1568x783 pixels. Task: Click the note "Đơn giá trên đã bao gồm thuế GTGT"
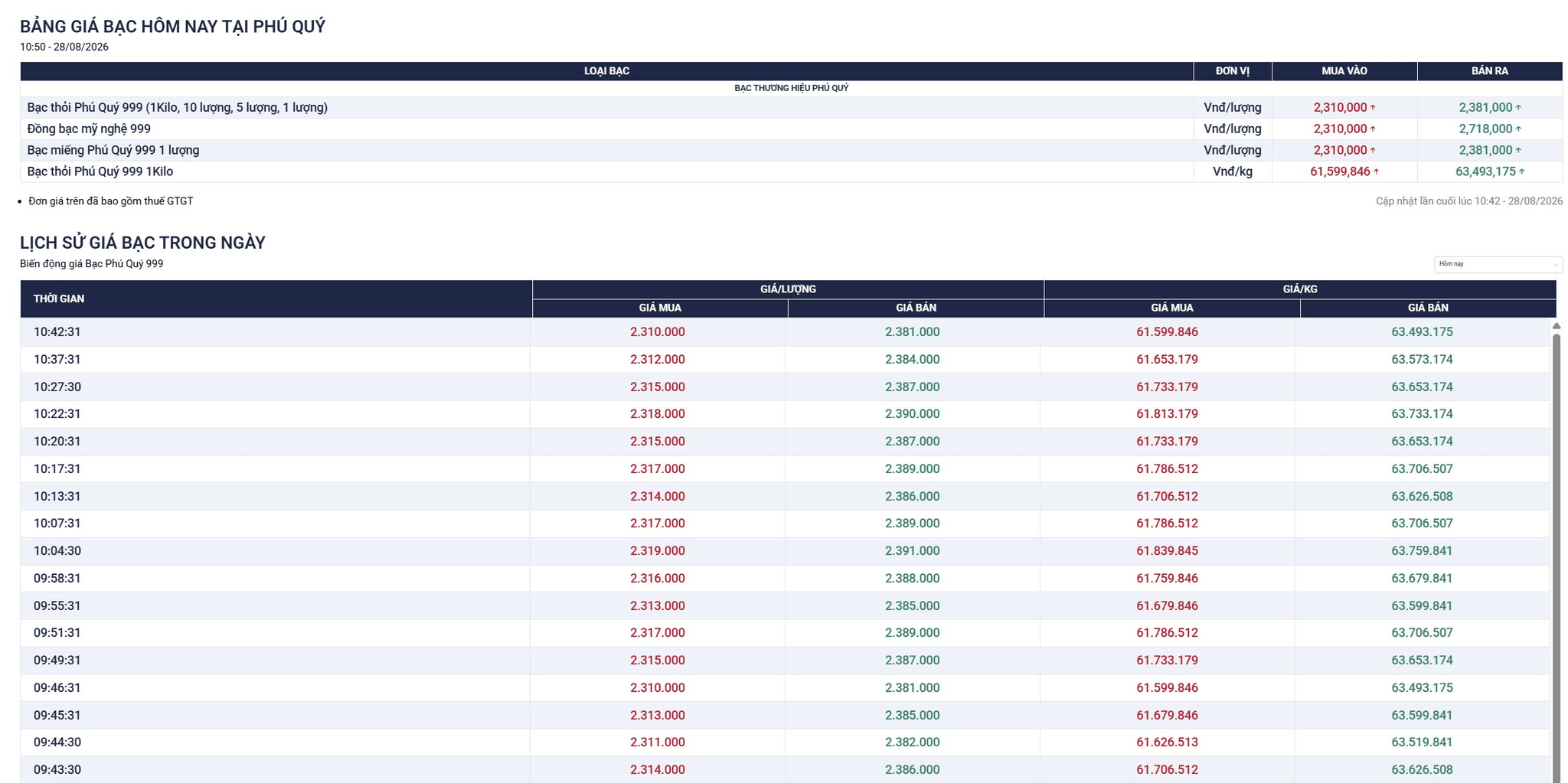(110, 201)
